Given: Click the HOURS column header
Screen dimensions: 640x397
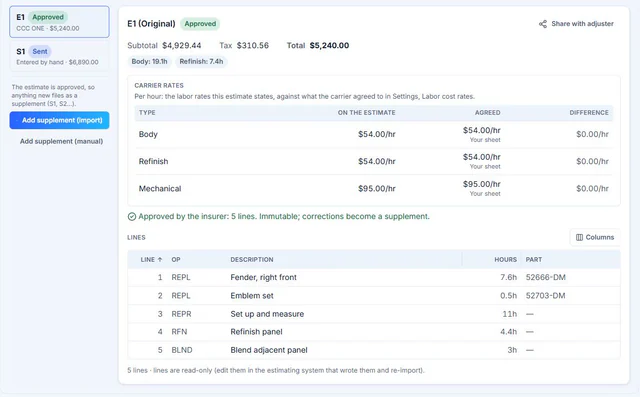Looking at the screenshot, I should pos(506,259).
